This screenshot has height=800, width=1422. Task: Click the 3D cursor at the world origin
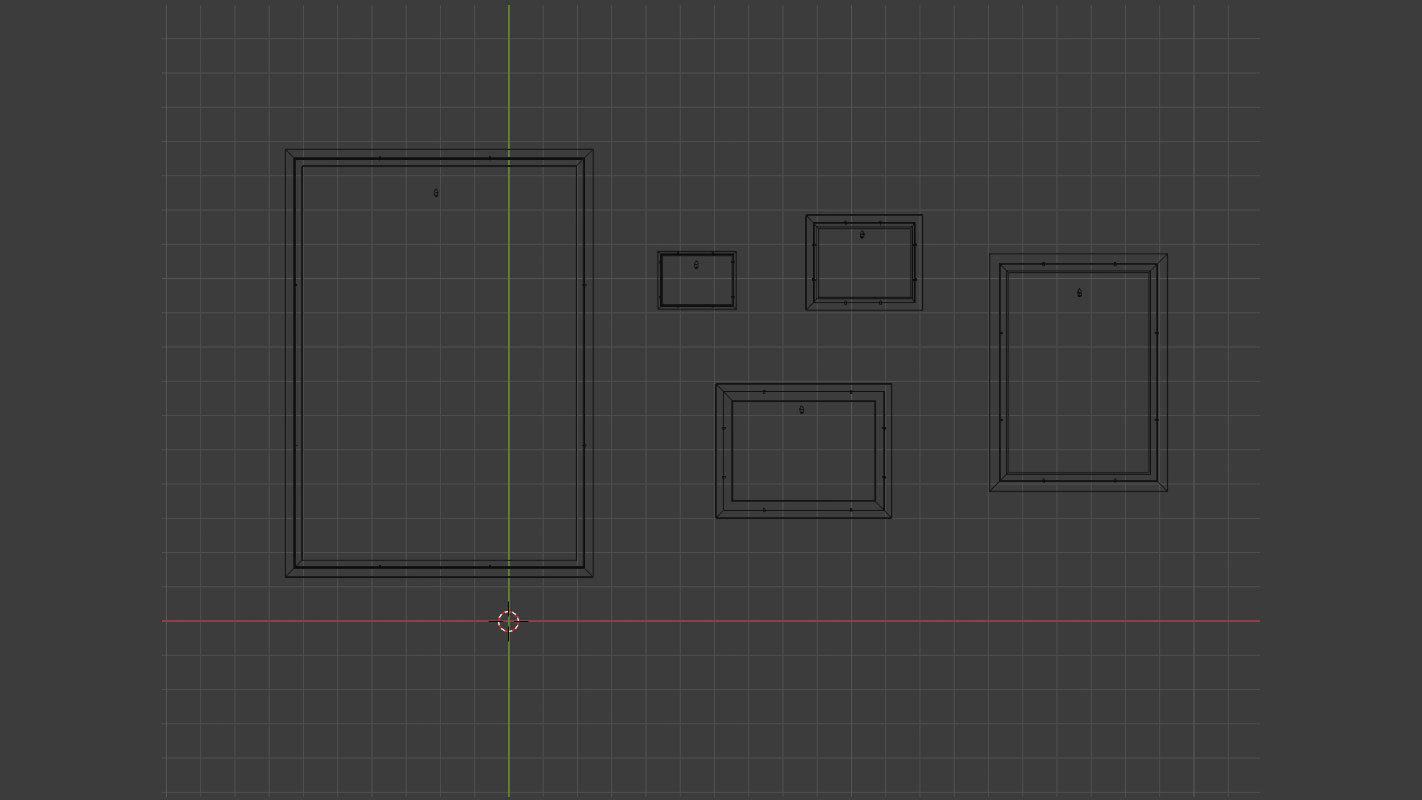tap(508, 621)
